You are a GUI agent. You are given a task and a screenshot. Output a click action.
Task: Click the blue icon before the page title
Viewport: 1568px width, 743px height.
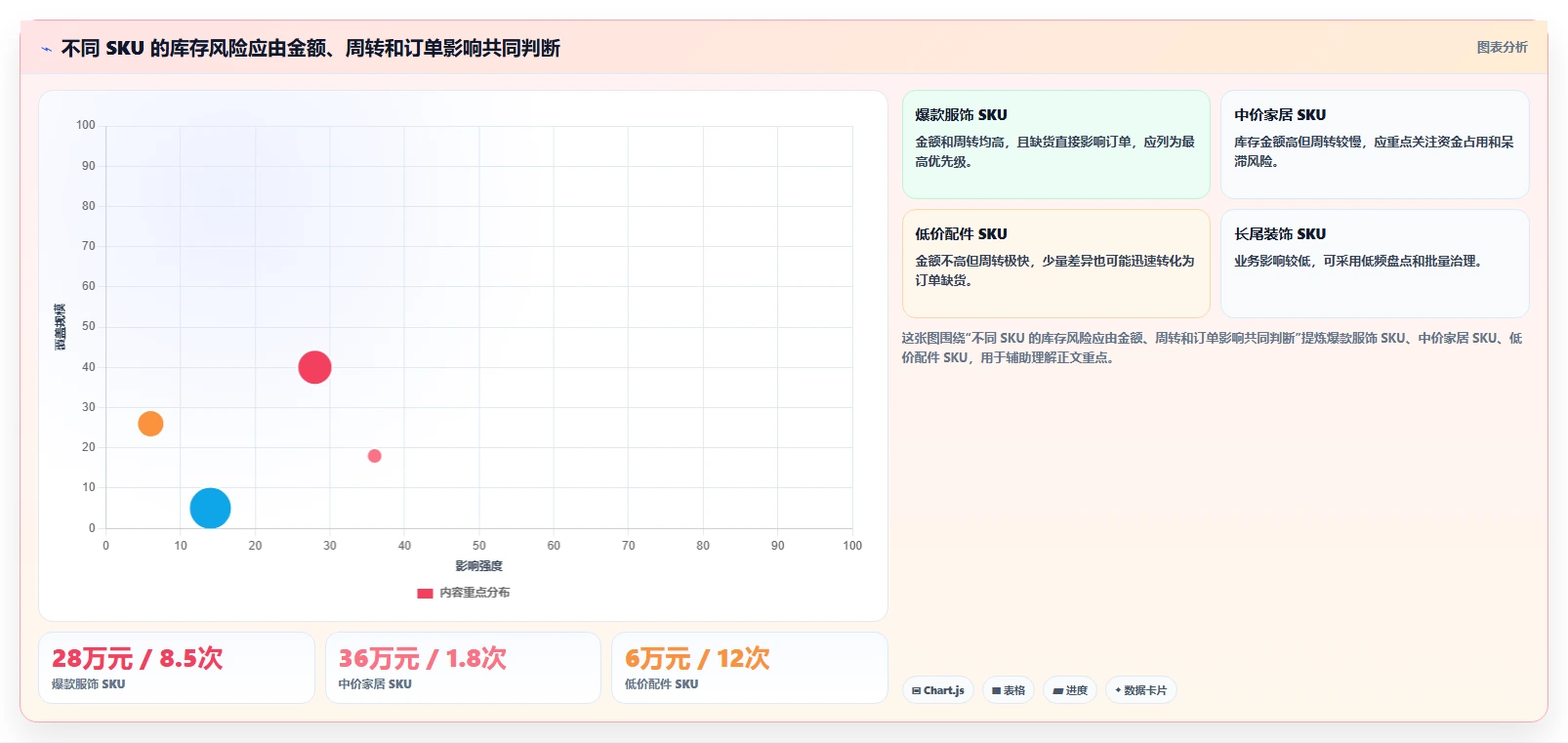point(47,49)
